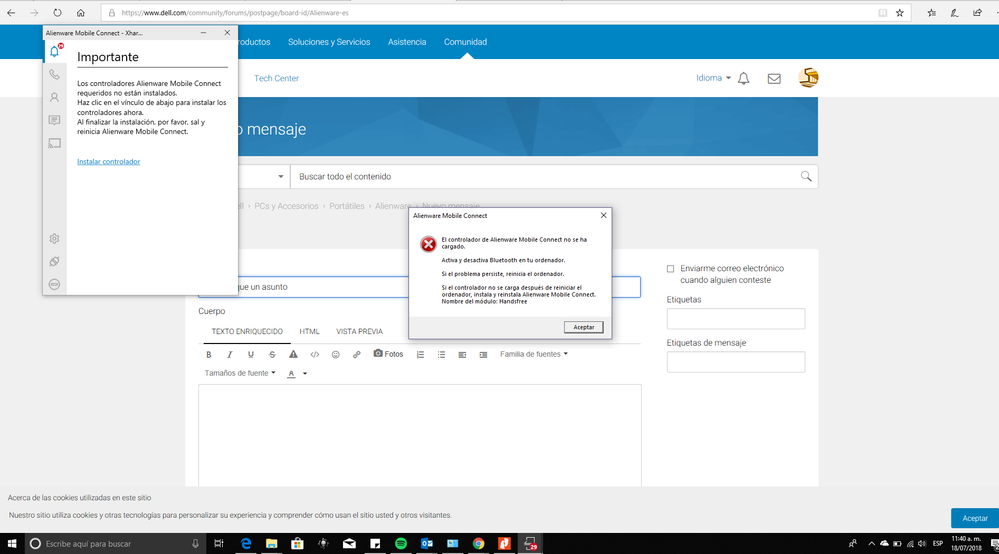Toggle italic formatting in editor toolbar
The image size is (999, 554).
coord(229,355)
